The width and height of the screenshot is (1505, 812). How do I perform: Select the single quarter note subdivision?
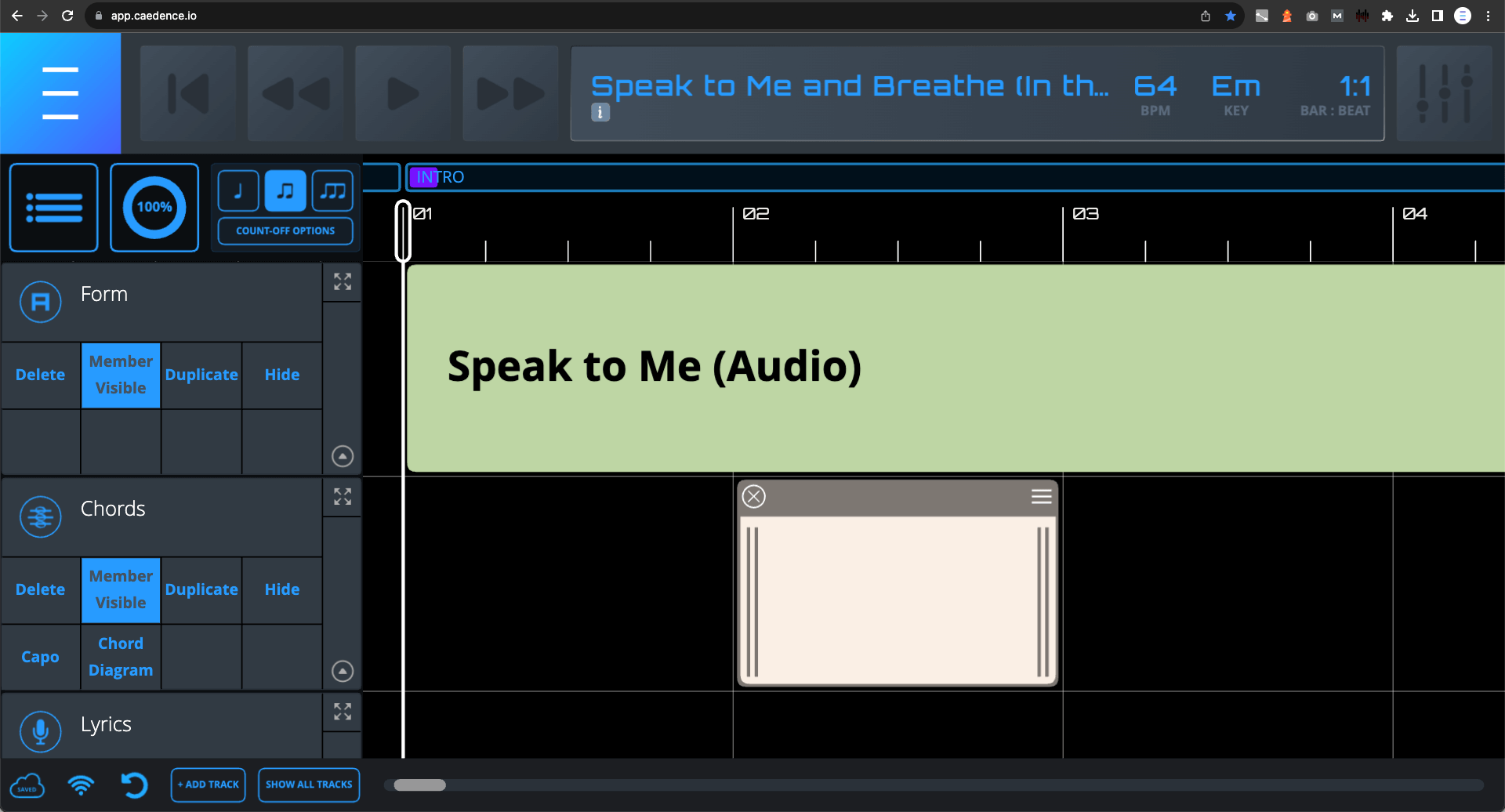[x=238, y=191]
